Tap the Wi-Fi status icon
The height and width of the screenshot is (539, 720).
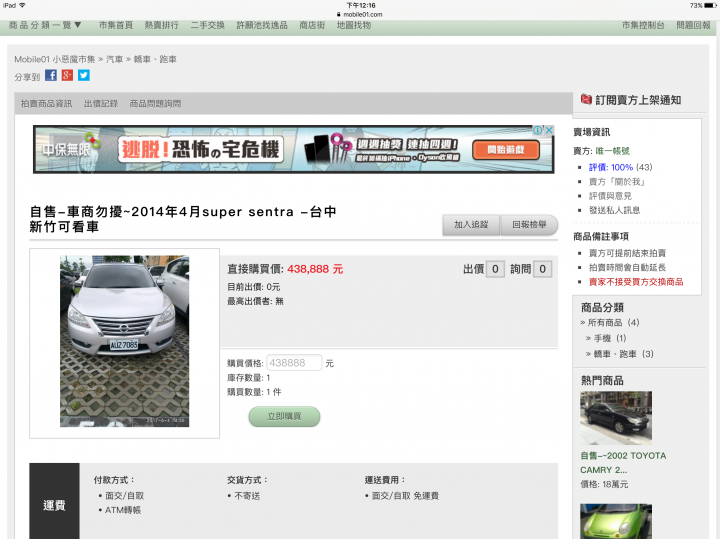[x=22, y=6]
